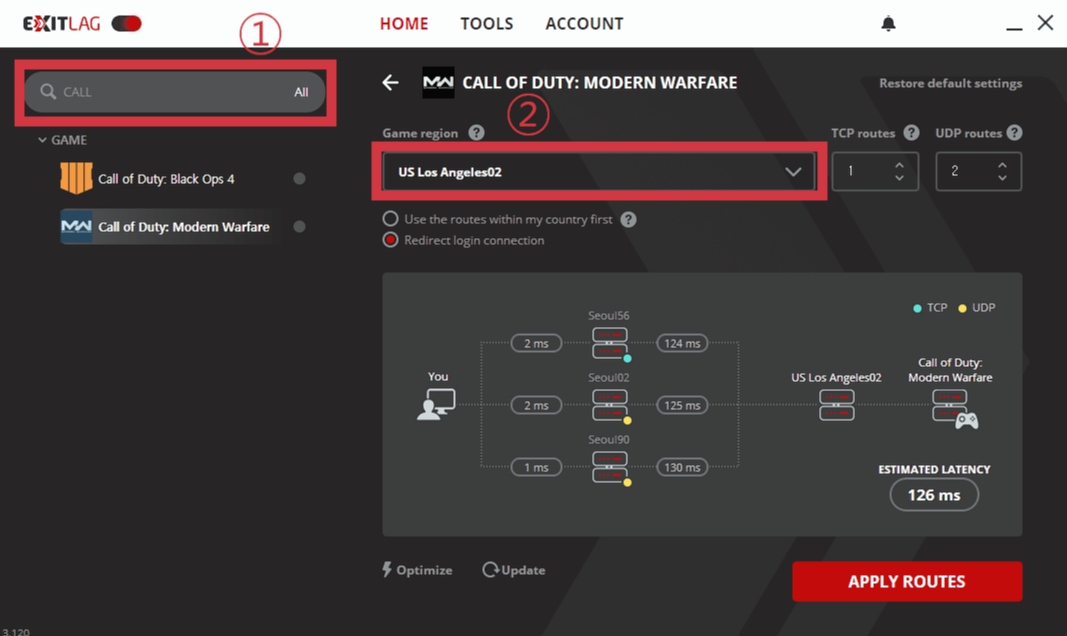Click the Modern Warfare game server icon

pos(954,409)
